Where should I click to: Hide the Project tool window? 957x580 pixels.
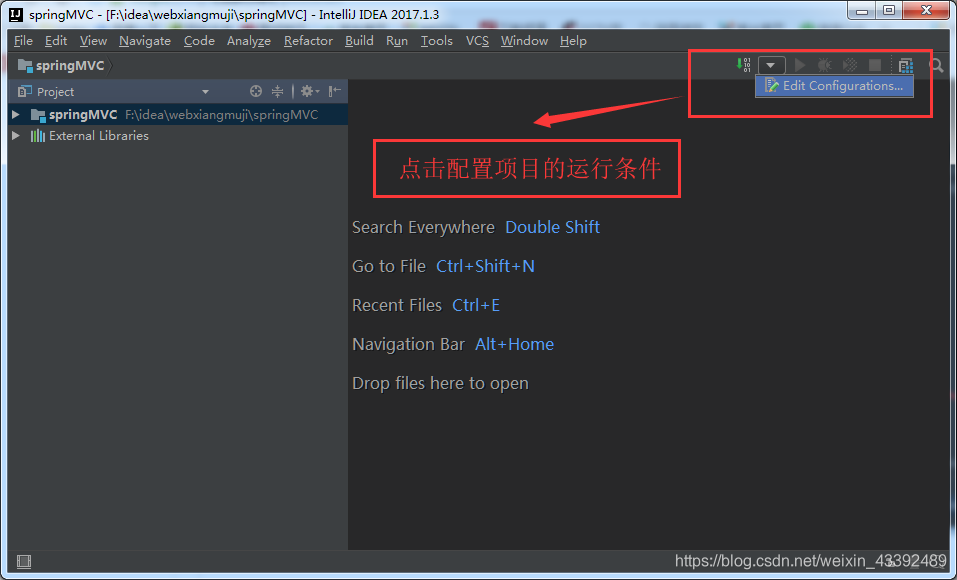334,91
